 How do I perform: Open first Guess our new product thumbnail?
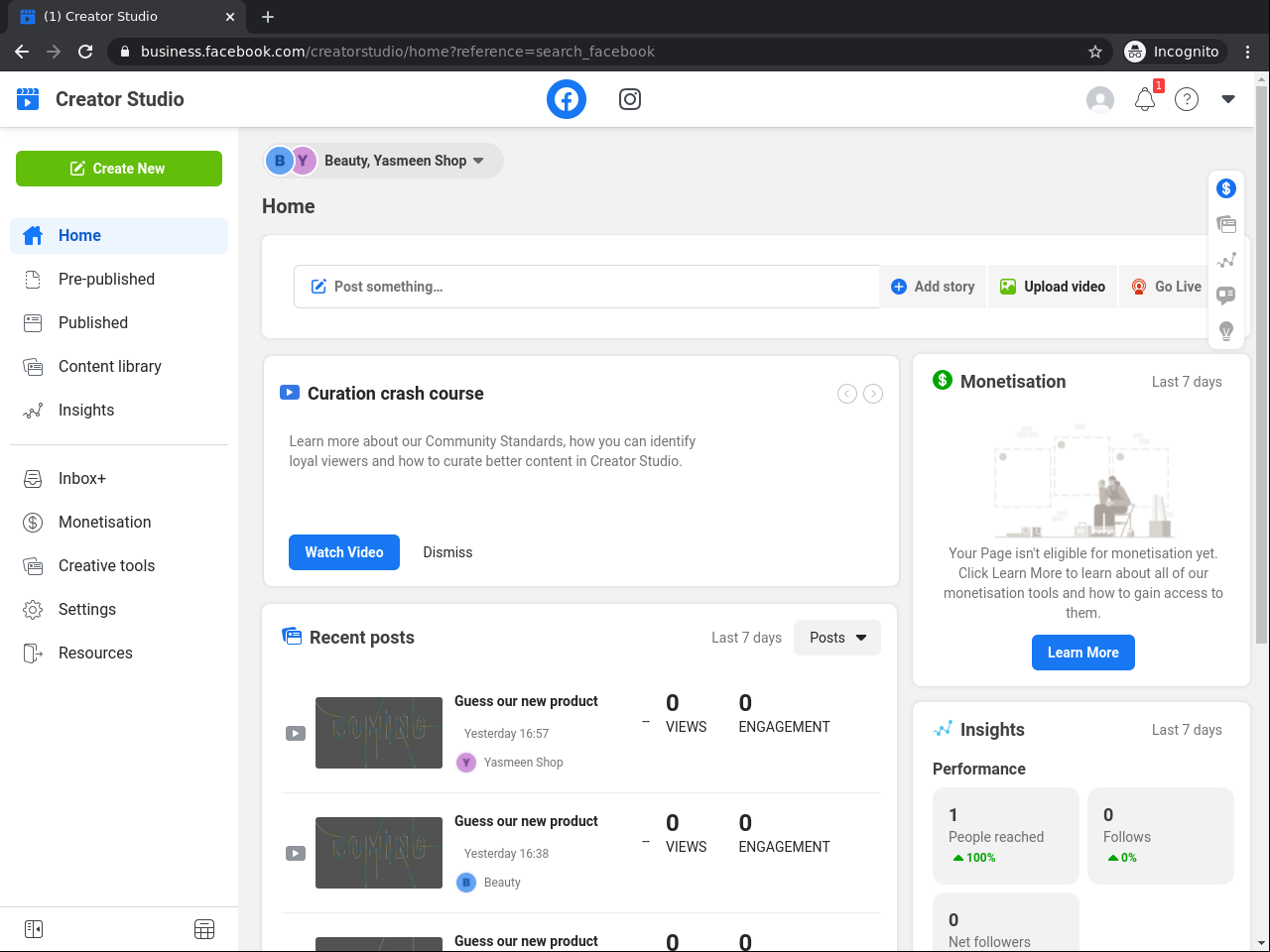[379, 733]
